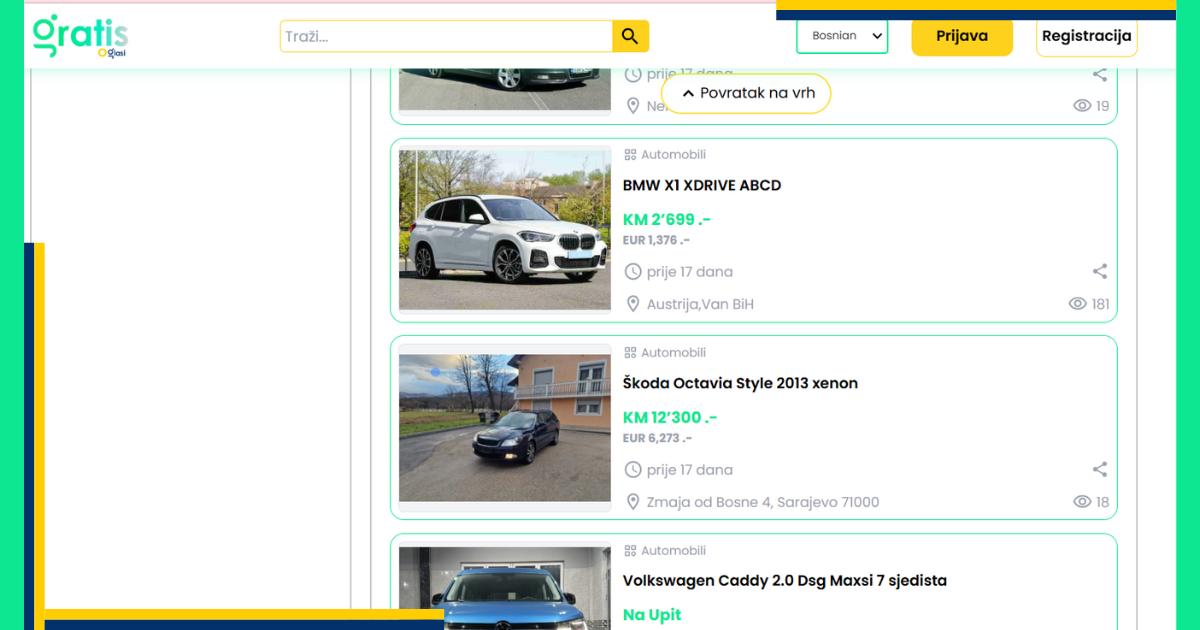Click views eye icon on BMW listing

click(1078, 304)
